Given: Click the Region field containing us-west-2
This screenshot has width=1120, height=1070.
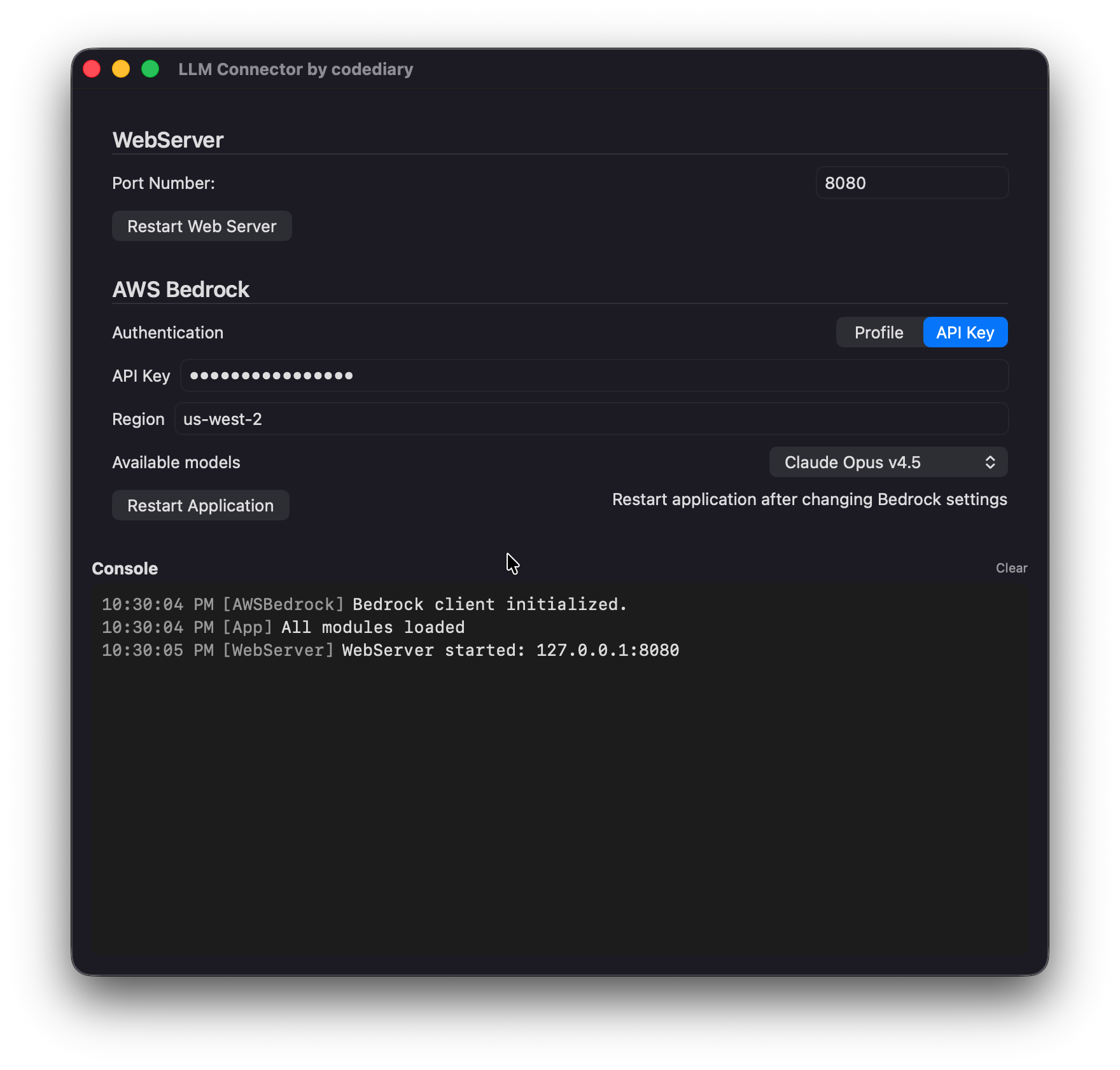Looking at the screenshot, I should (591, 419).
